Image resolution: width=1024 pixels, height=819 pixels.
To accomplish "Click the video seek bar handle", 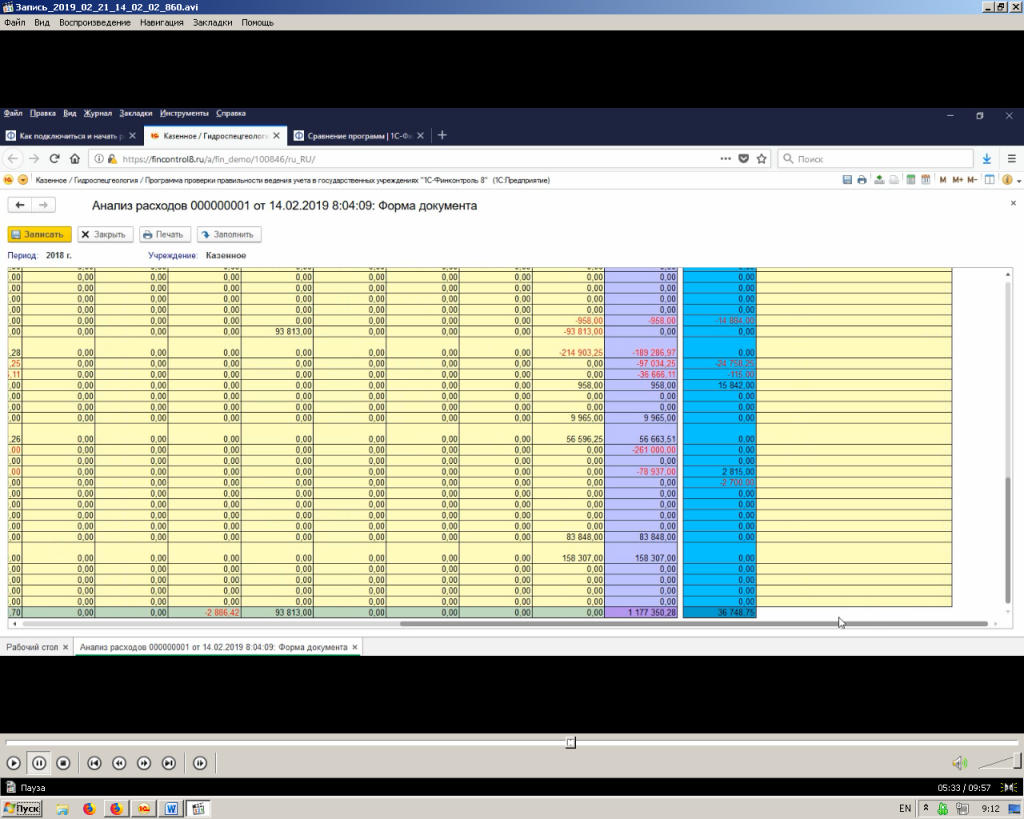I will tap(570, 743).
